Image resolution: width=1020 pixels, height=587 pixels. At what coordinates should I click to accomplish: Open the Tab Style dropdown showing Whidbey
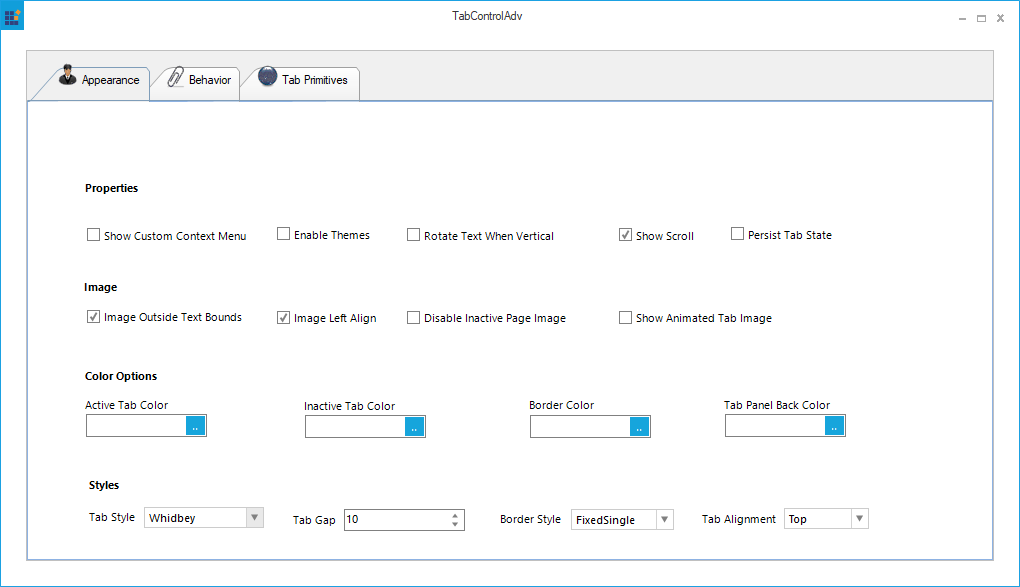256,517
